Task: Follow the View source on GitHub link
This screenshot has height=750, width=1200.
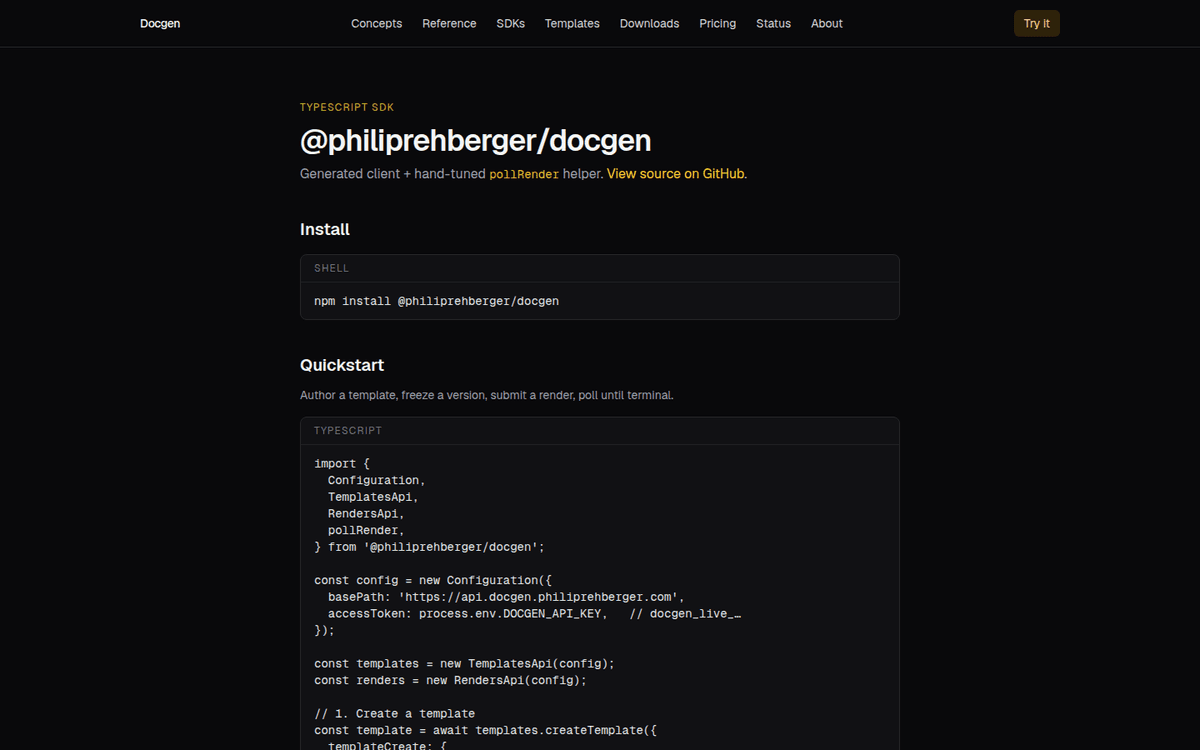Action: 676,174
